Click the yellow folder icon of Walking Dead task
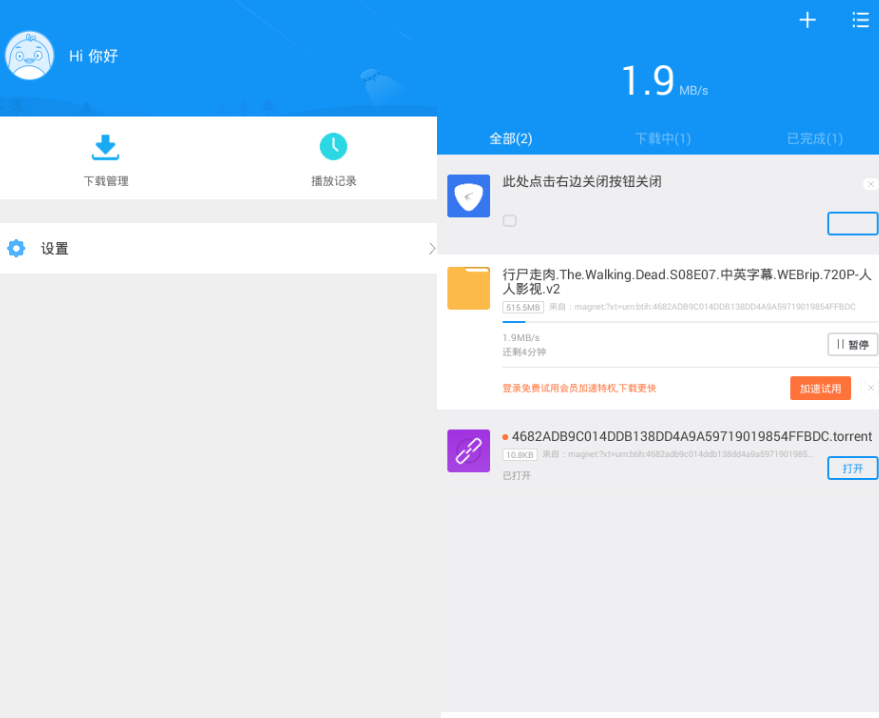The width and height of the screenshot is (879, 718). pyautogui.click(x=468, y=288)
